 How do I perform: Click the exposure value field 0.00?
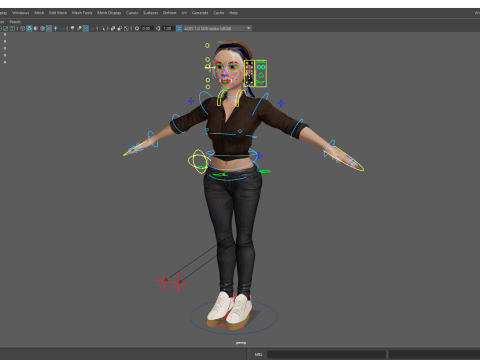coord(147,28)
